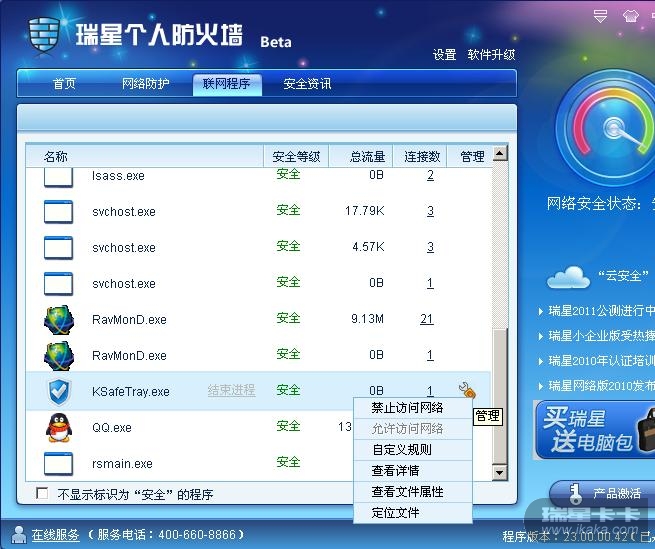
Task: Open 设置 in the top bar
Action: (444, 55)
